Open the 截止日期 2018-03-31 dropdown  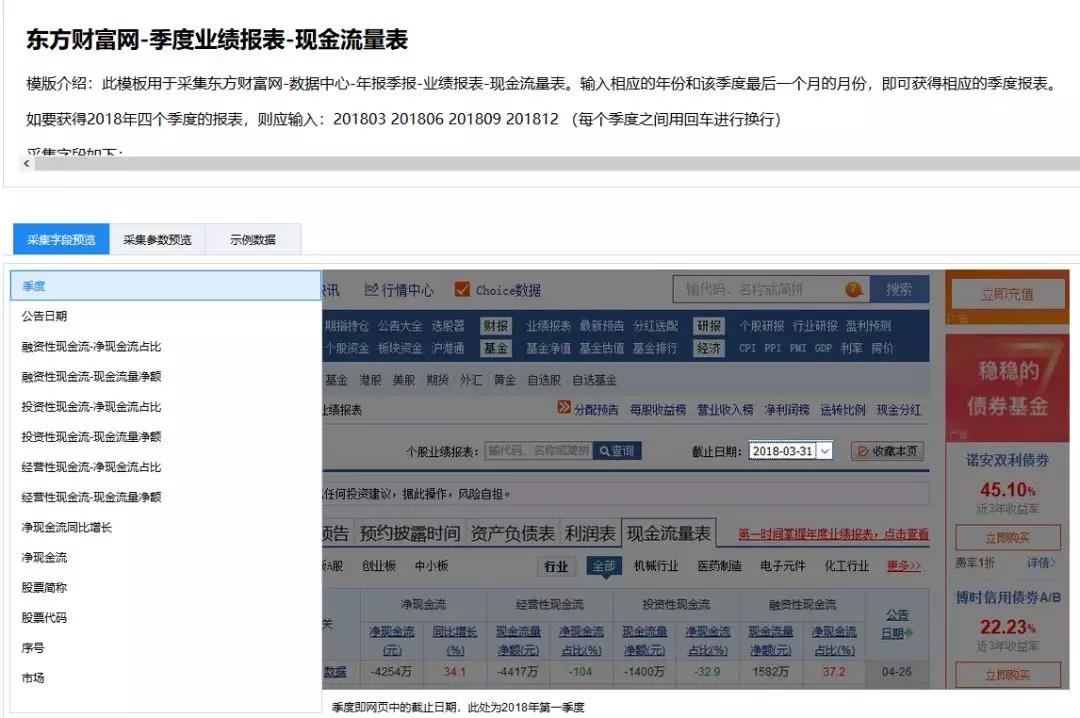791,451
